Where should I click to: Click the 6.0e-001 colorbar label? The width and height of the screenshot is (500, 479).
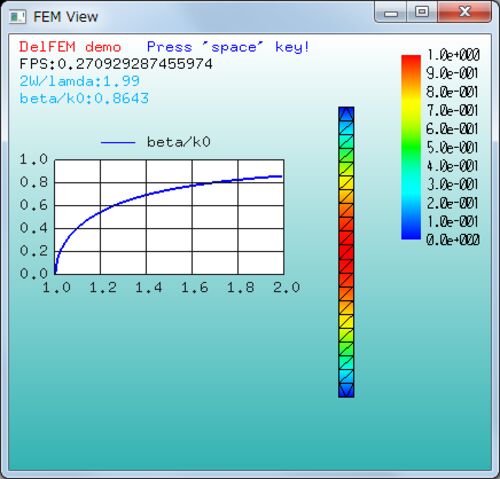pos(452,129)
